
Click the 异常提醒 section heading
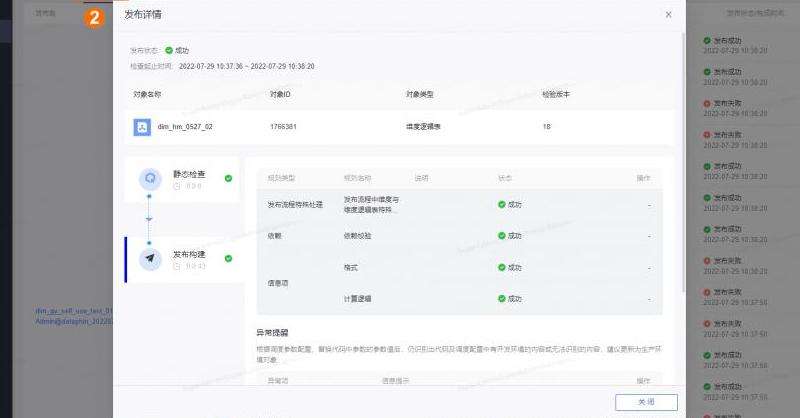[272, 332]
